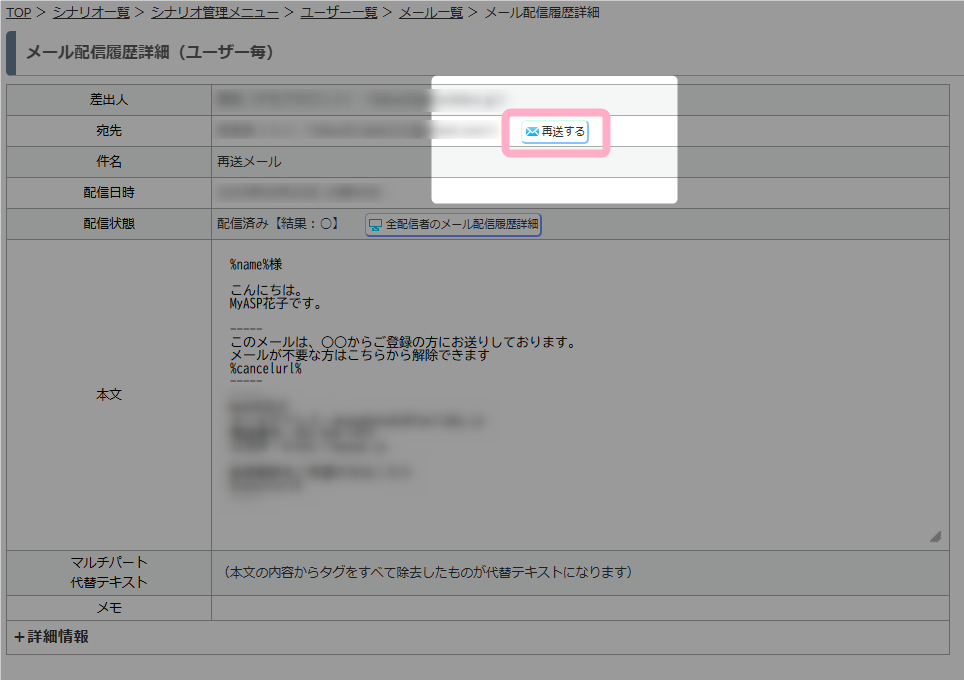
Task: Open シナリオ一覧 breadcrumb link
Action: pyautogui.click(x=91, y=12)
